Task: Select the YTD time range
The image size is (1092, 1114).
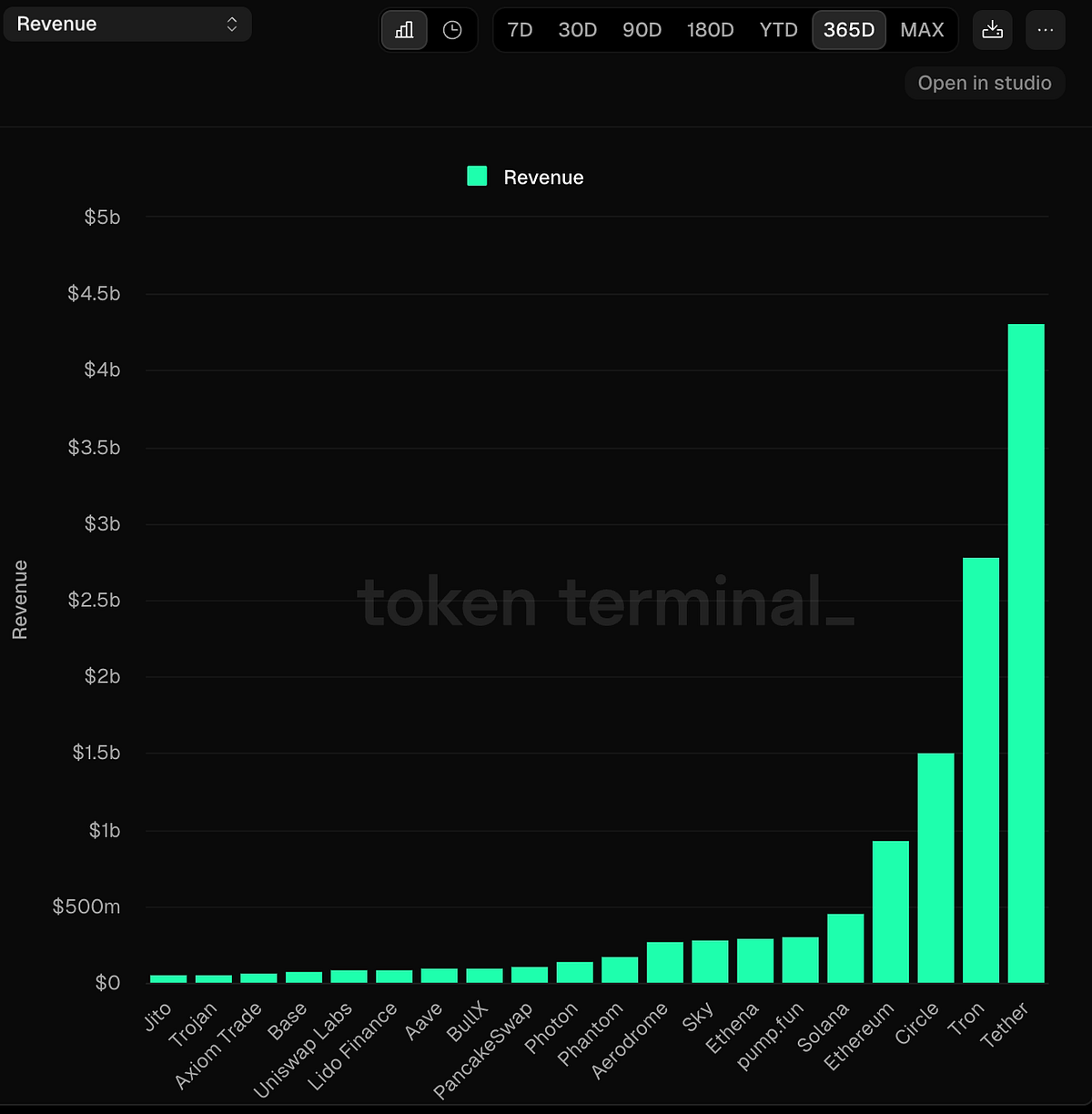Action: click(779, 30)
